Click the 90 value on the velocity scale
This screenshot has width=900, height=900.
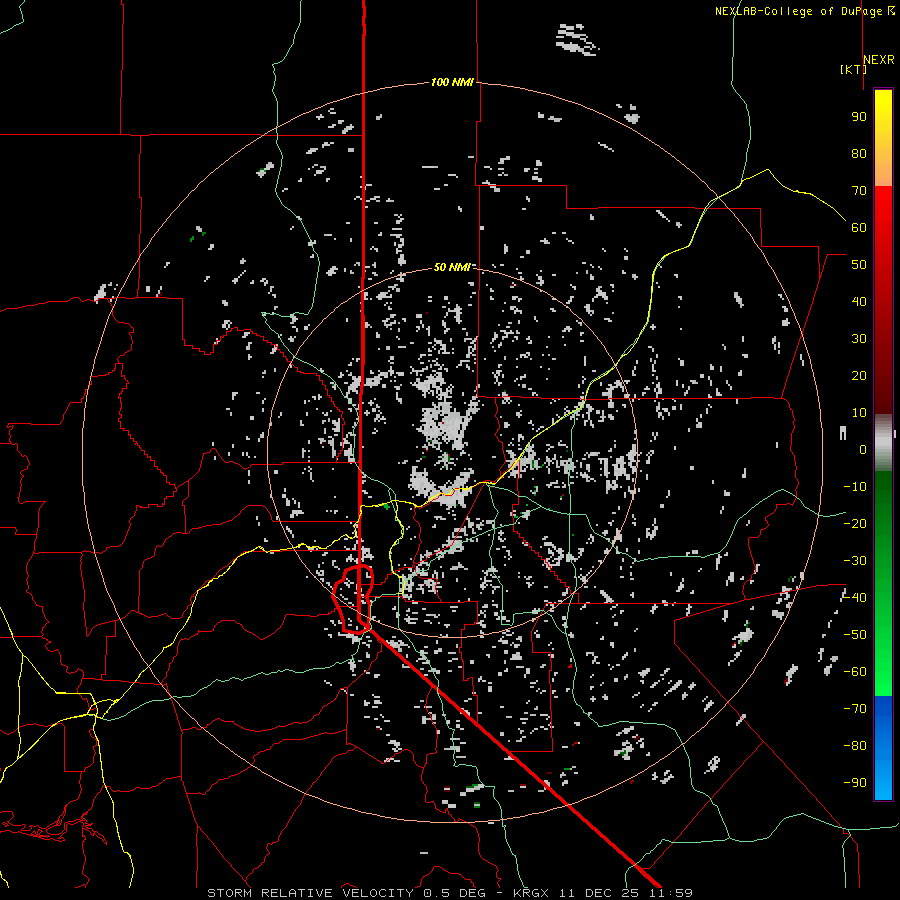pyautogui.click(x=859, y=117)
